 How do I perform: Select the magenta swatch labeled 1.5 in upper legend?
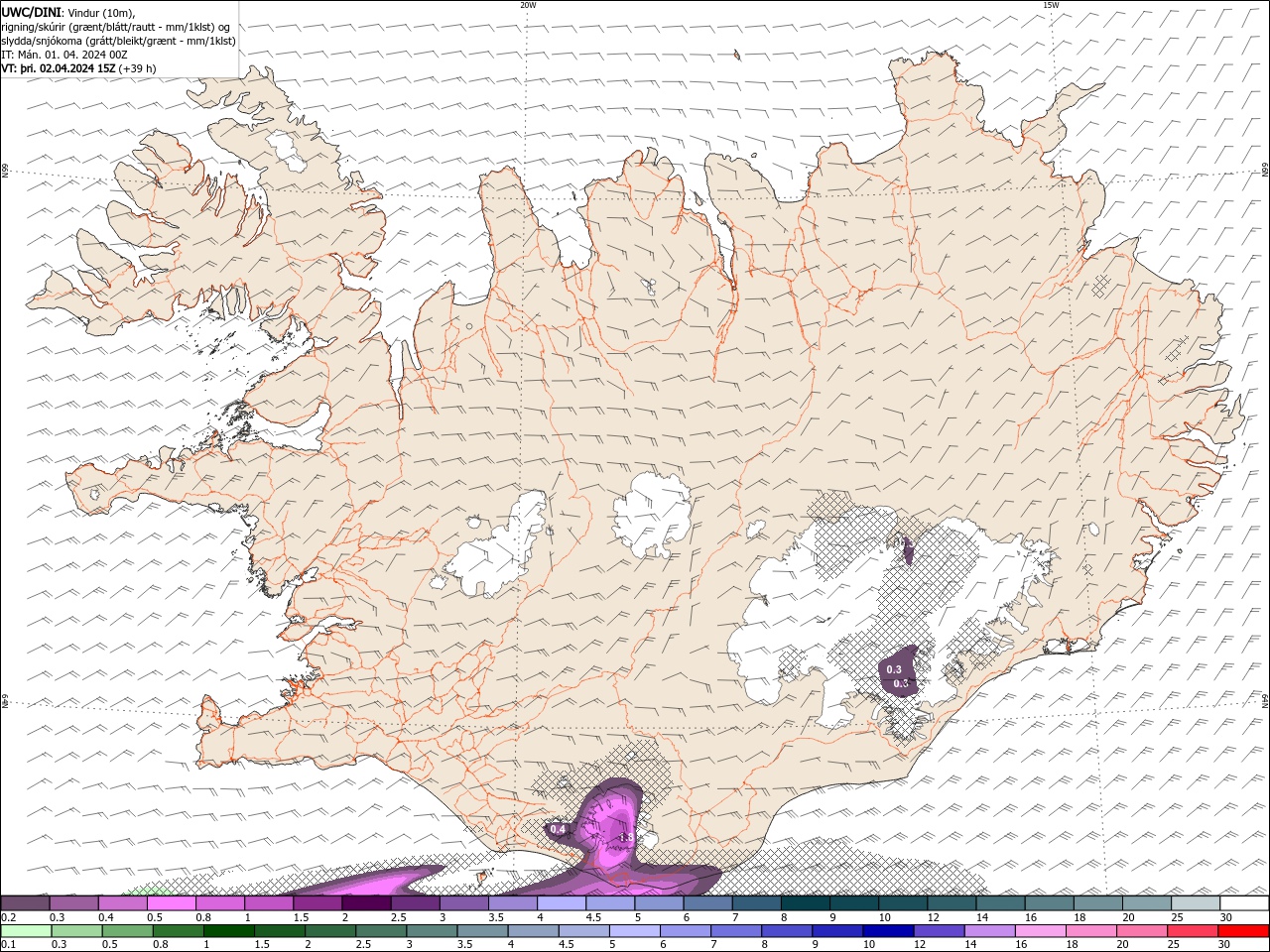click(318, 903)
